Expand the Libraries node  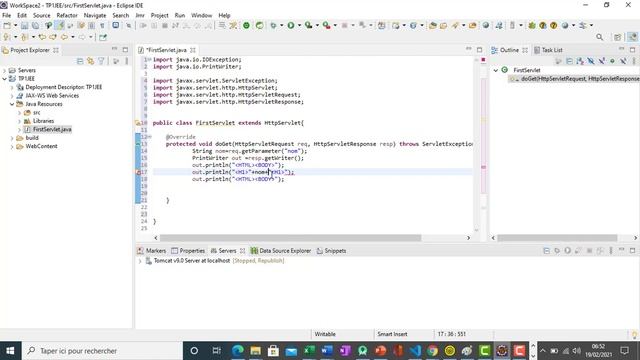19,121
